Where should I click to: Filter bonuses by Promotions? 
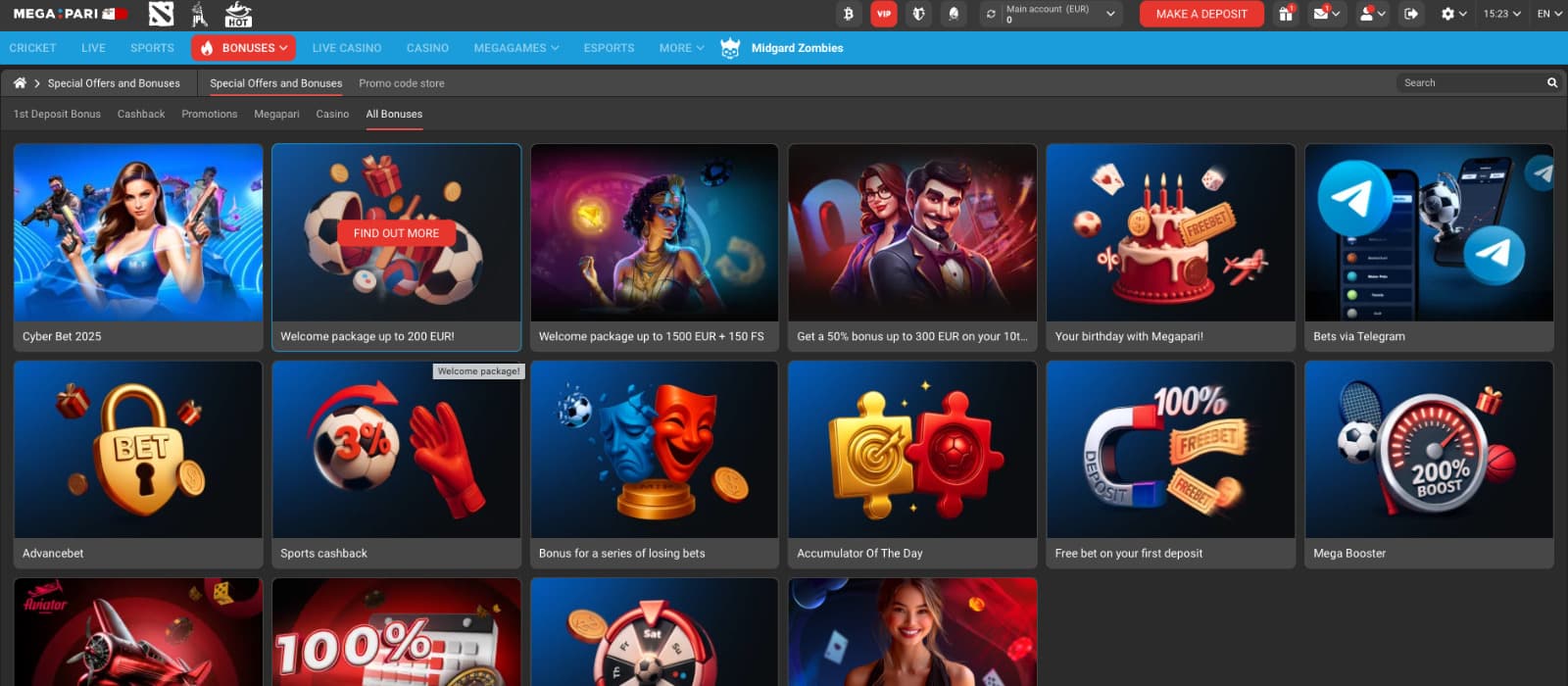210,115
